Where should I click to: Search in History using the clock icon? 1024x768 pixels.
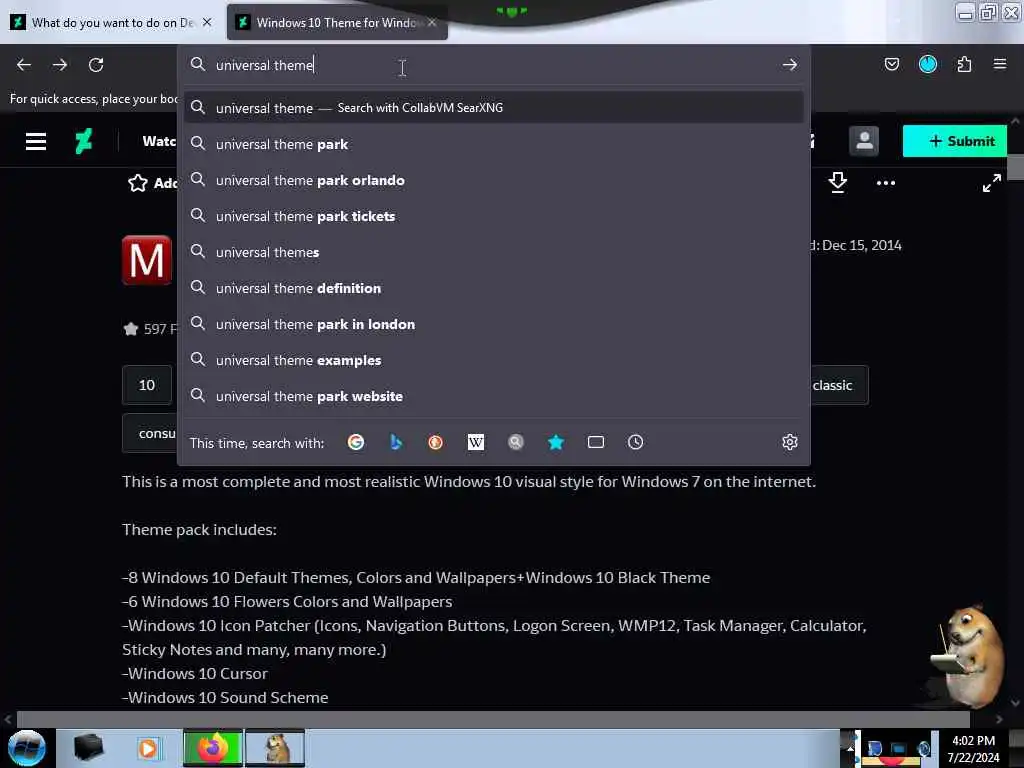(635, 443)
